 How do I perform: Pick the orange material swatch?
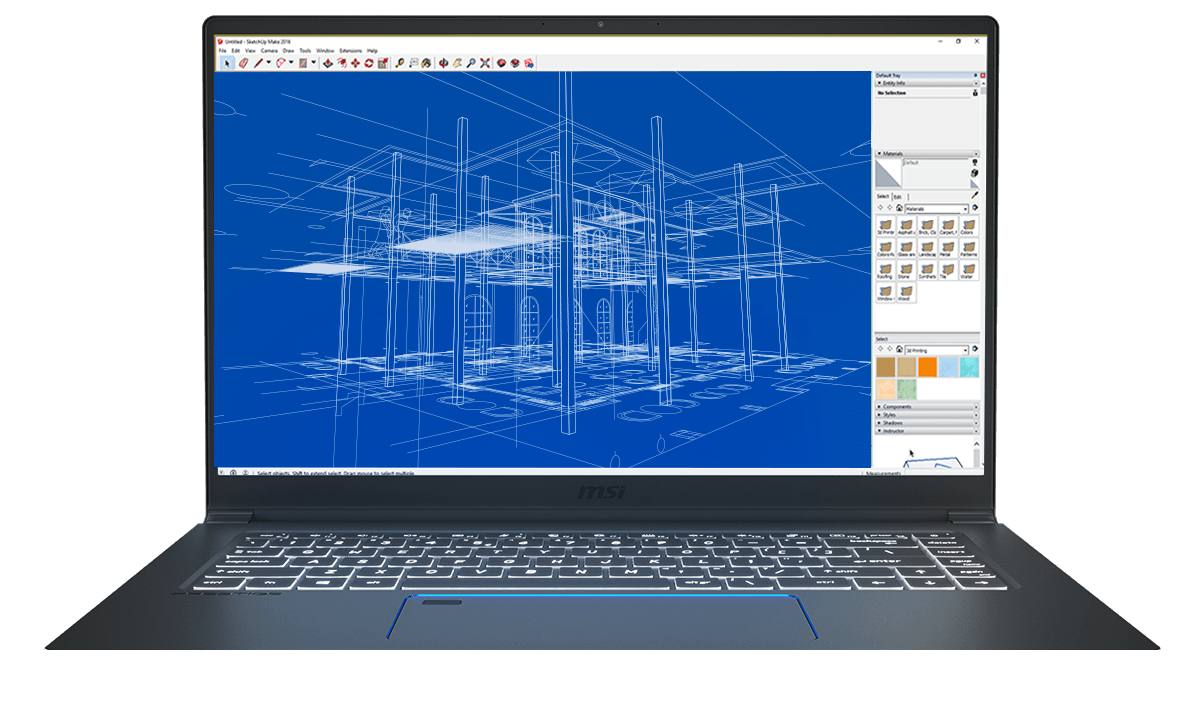927,367
